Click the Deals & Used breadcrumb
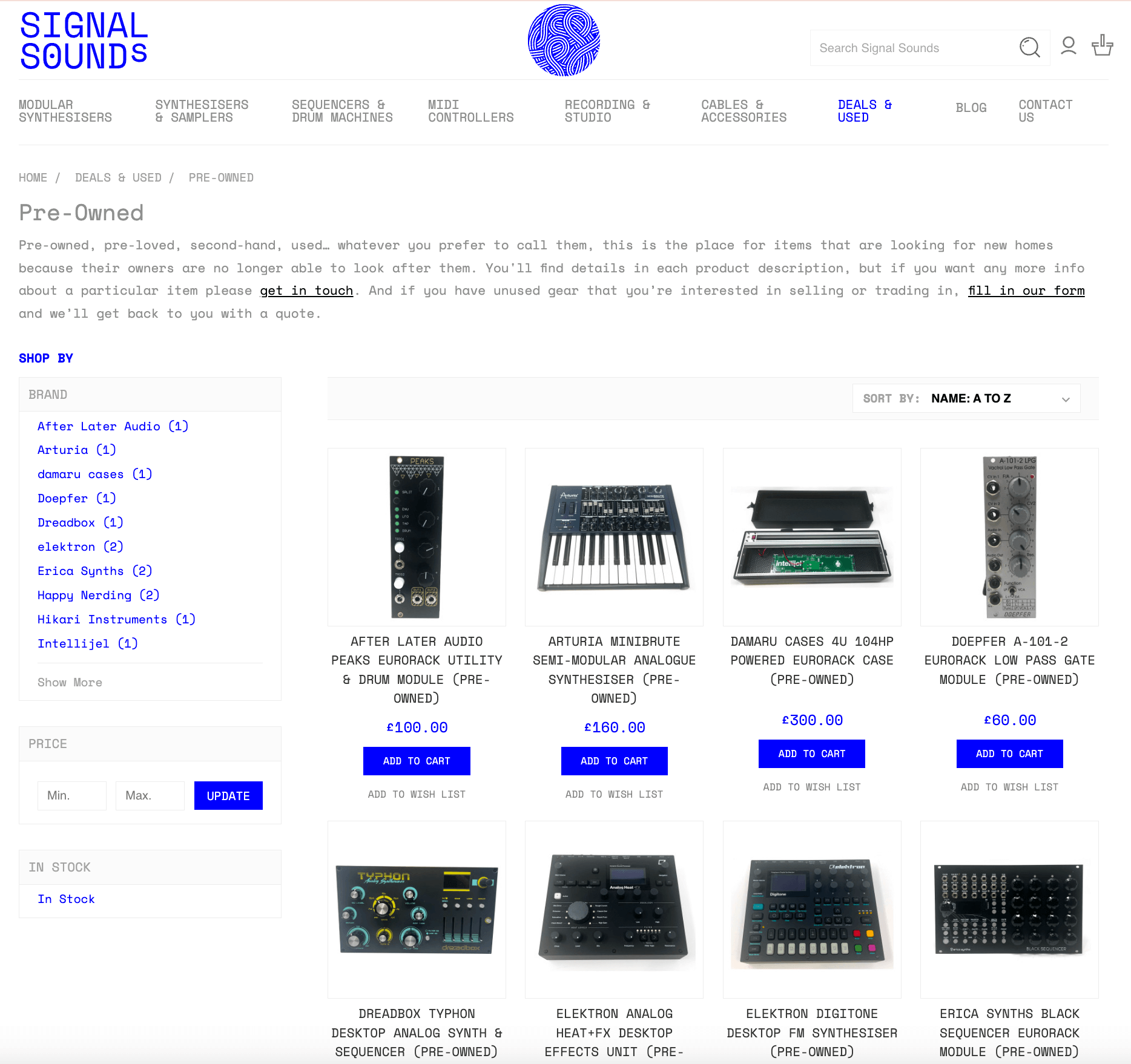Image resolution: width=1131 pixels, height=1064 pixels. pos(118,177)
